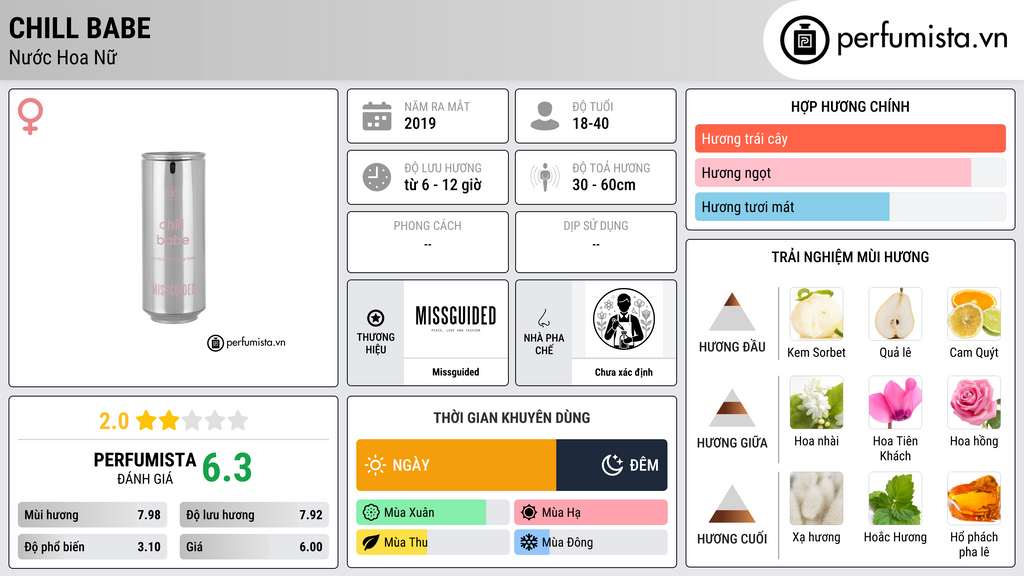Click the Hương tươi mát accord bar
The height and width of the screenshot is (576, 1024).
(x=850, y=206)
